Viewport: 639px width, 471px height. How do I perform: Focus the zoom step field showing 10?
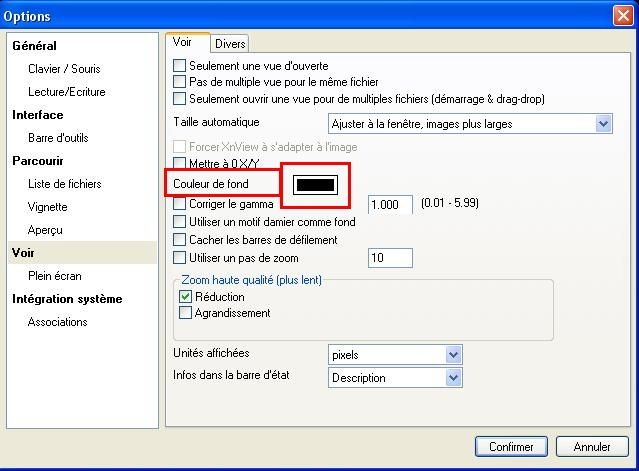click(x=390, y=259)
